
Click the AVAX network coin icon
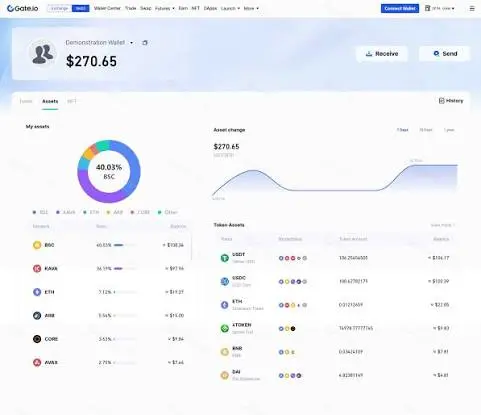(37, 362)
